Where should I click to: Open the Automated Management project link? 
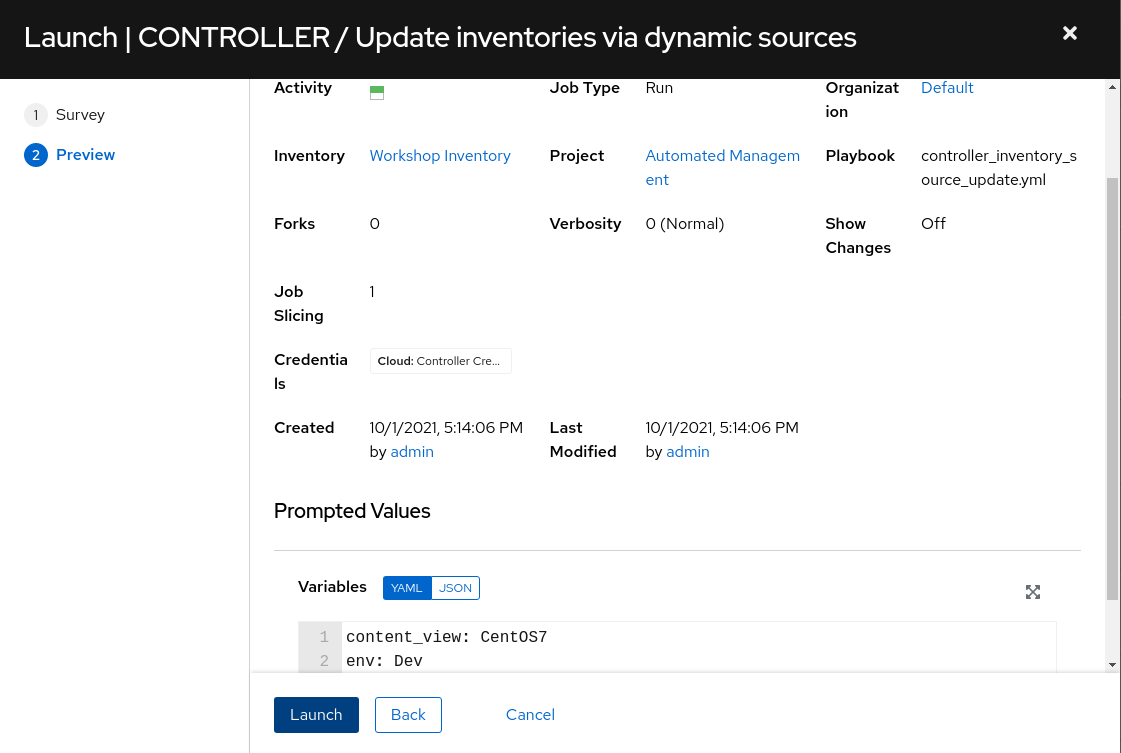tap(722, 167)
